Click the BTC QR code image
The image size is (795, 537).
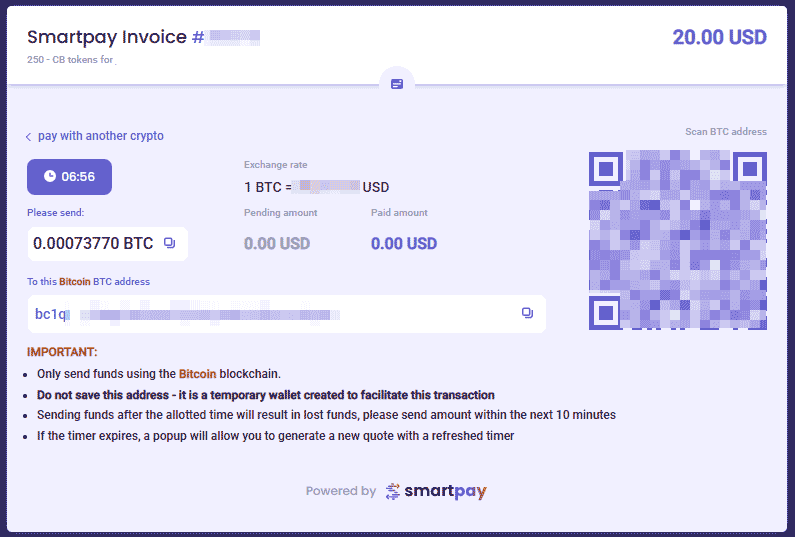678,240
